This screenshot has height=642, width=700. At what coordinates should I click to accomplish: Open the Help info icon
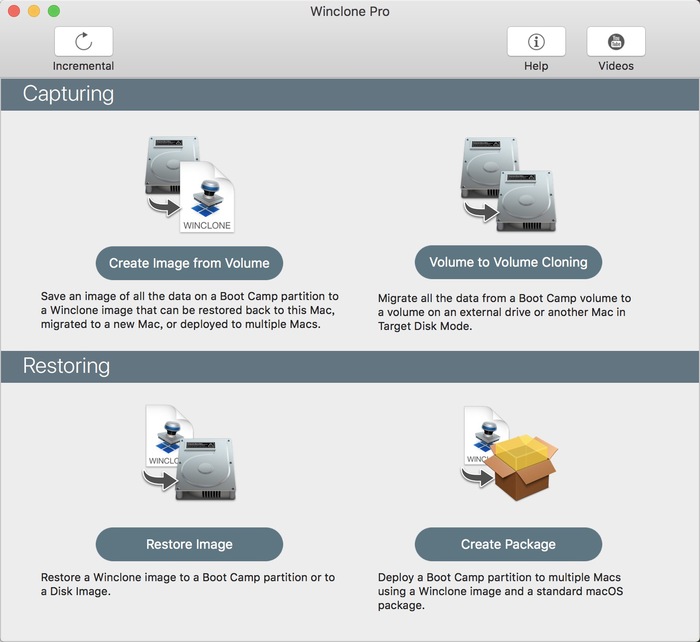536,42
